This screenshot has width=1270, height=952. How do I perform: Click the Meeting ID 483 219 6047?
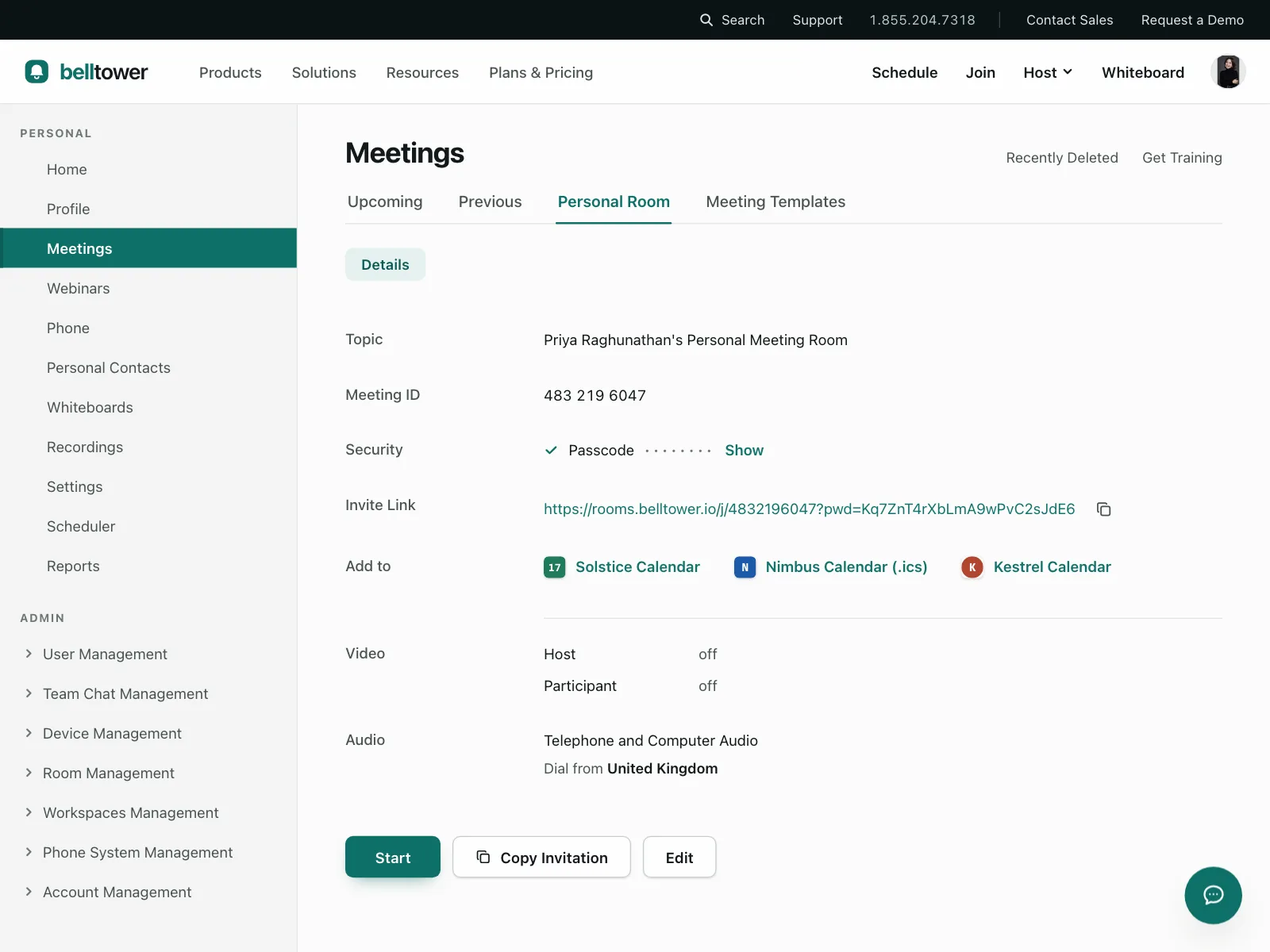point(595,396)
